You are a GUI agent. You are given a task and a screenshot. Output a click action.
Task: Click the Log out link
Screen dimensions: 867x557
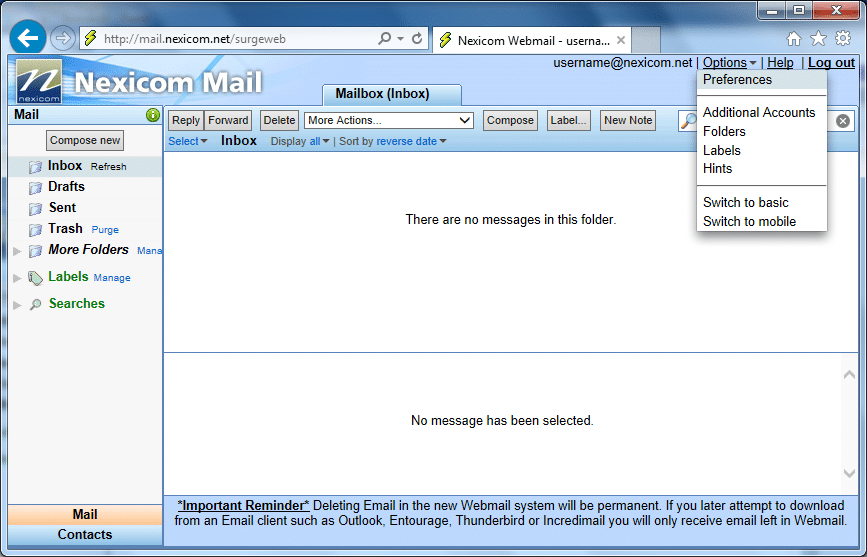(x=831, y=63)
